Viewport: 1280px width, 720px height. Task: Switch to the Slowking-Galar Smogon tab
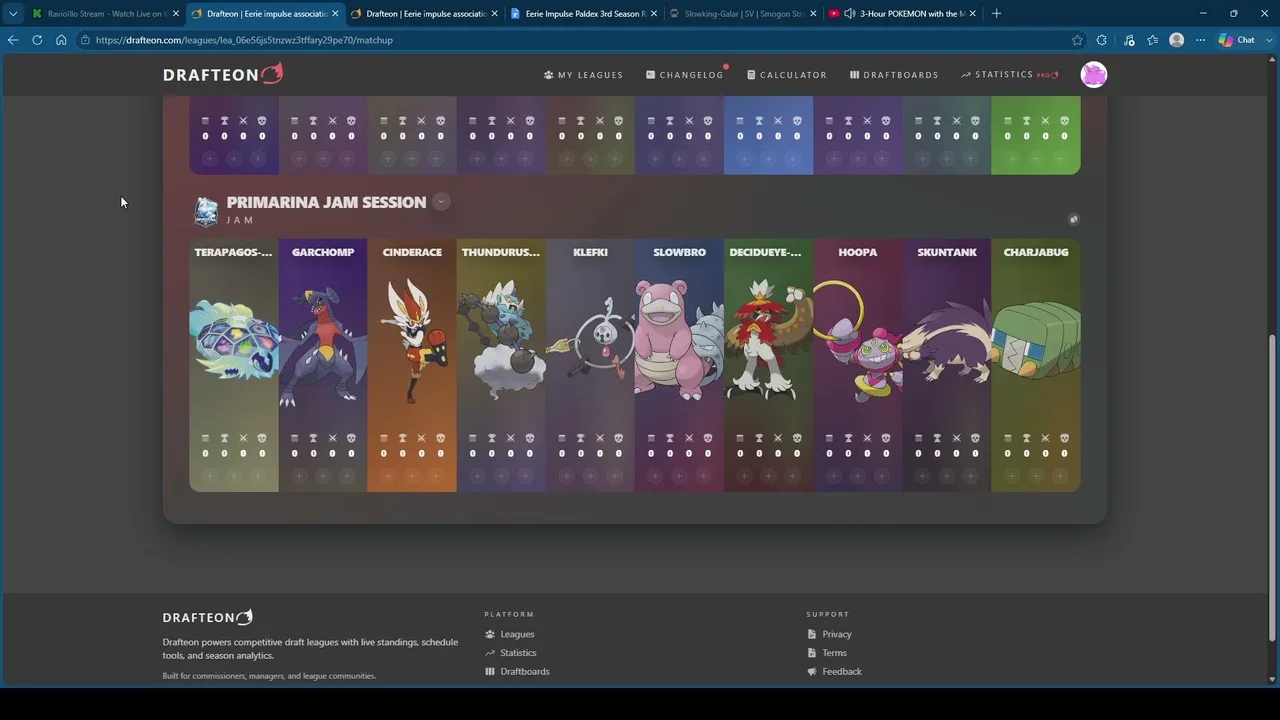[741, 13]
